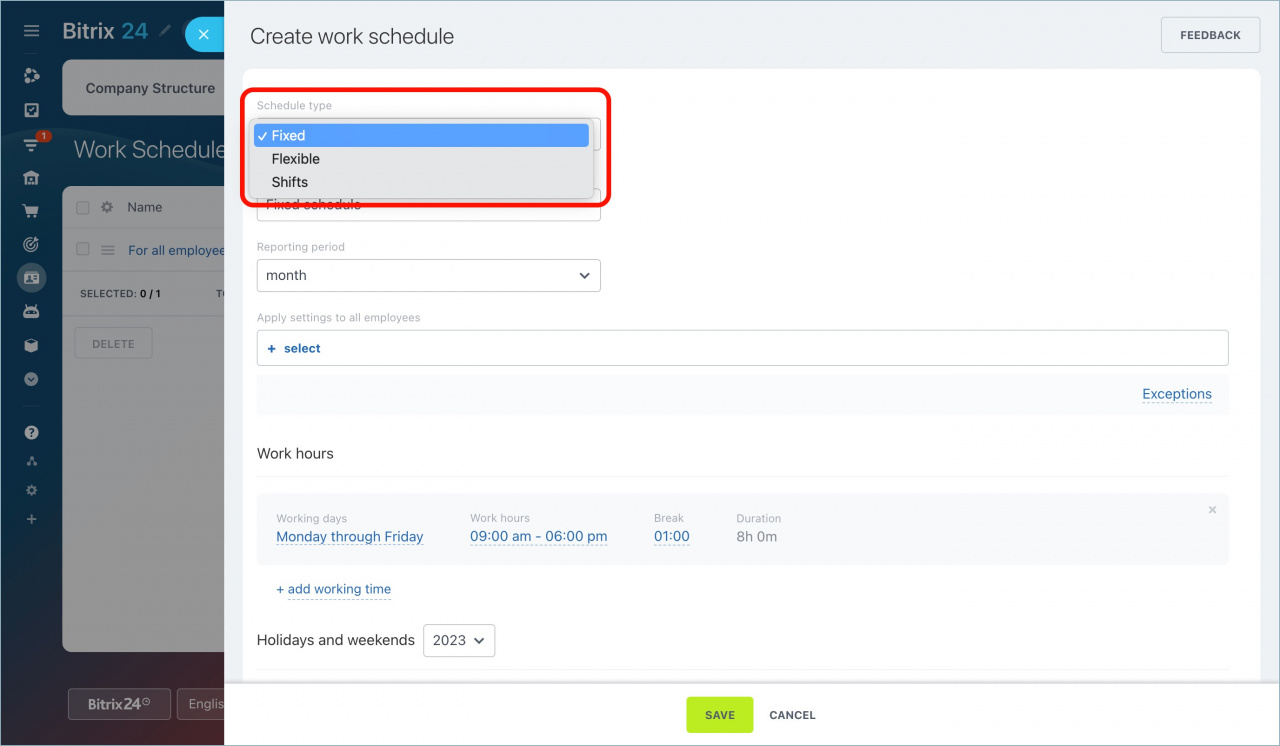The height and width of the screenshot is (746, 1280).
Task: Click the Feedback button
Action: click(1210, 35)
